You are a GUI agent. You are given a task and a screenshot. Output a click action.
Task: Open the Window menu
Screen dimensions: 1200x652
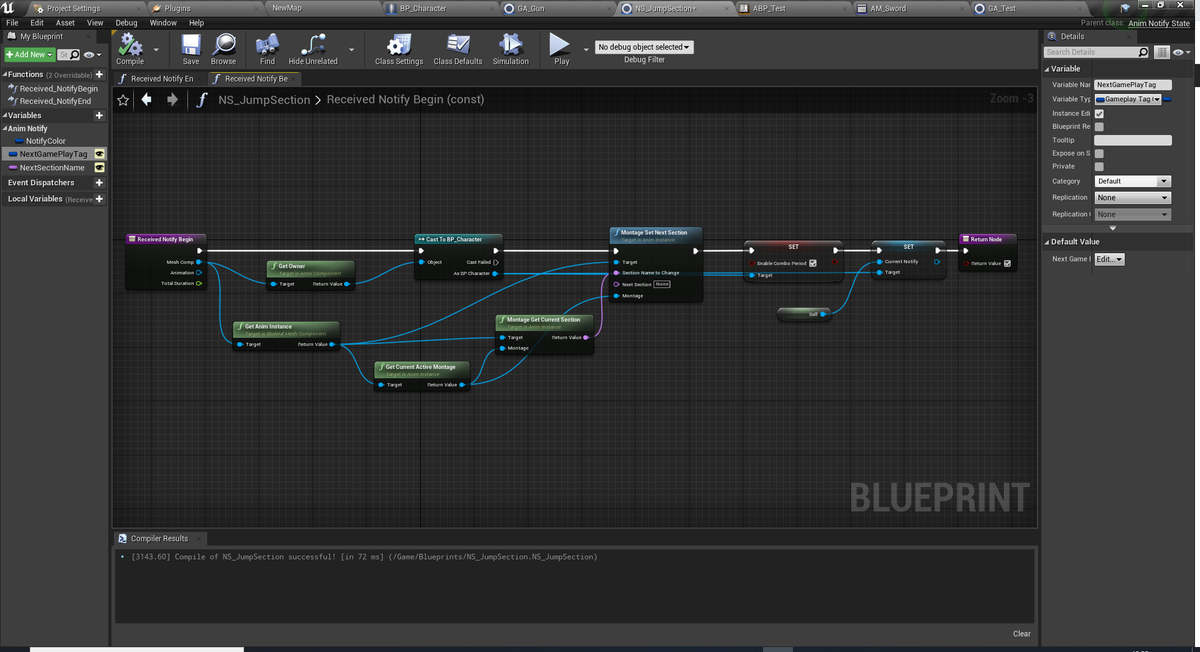pyautogui.click(x=163, y=22)
